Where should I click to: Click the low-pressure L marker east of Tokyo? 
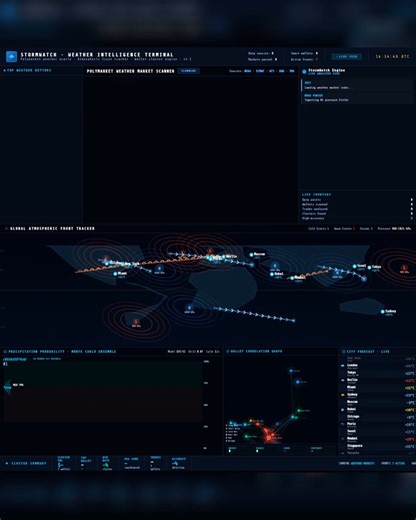(x=404, y=268)
